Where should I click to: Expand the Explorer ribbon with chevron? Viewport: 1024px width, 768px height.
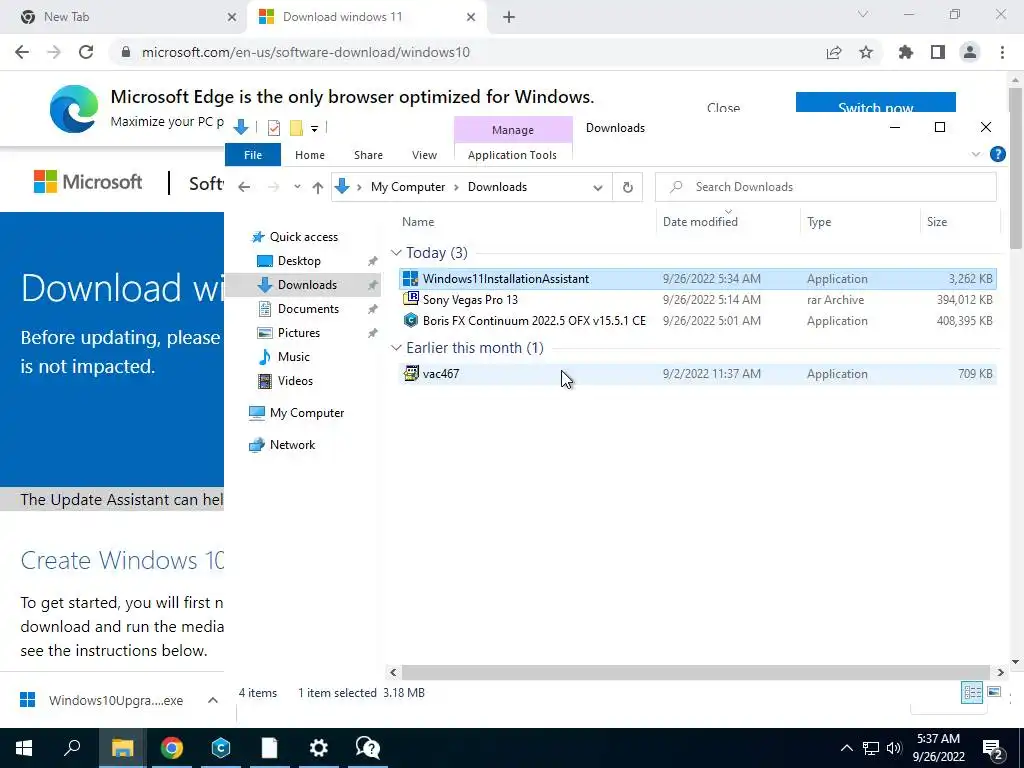(x=976, y=154)
